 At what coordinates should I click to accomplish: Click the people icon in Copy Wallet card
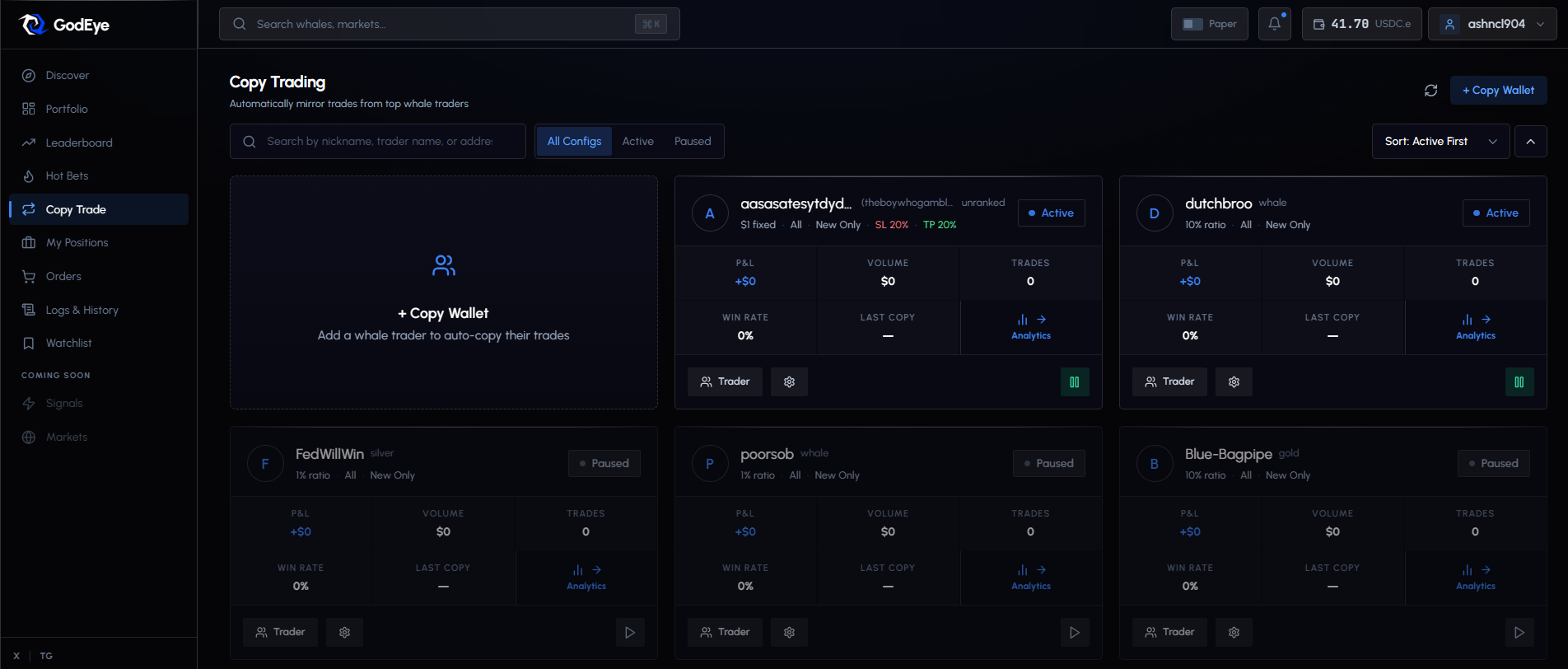[444, 265]
